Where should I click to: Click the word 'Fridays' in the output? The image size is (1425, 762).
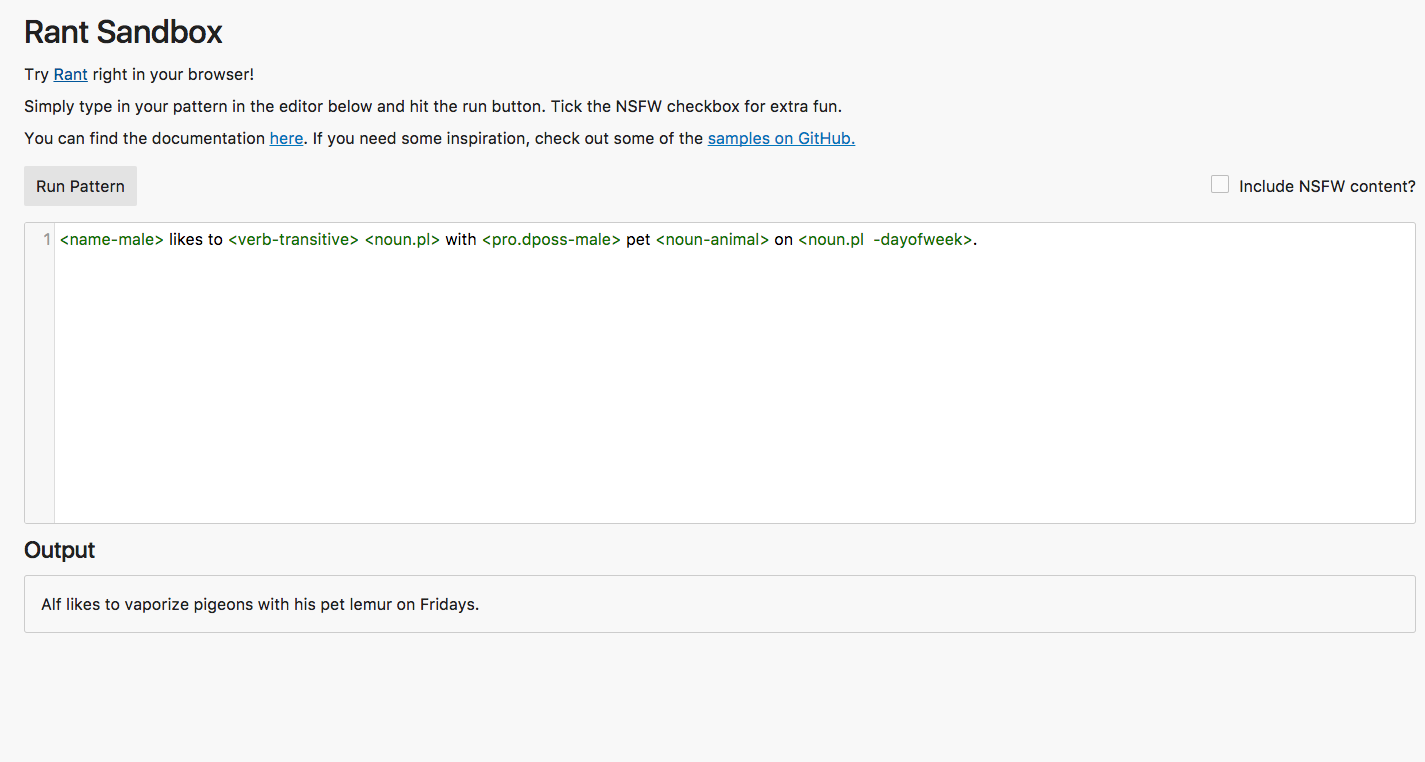pos(448,605)
